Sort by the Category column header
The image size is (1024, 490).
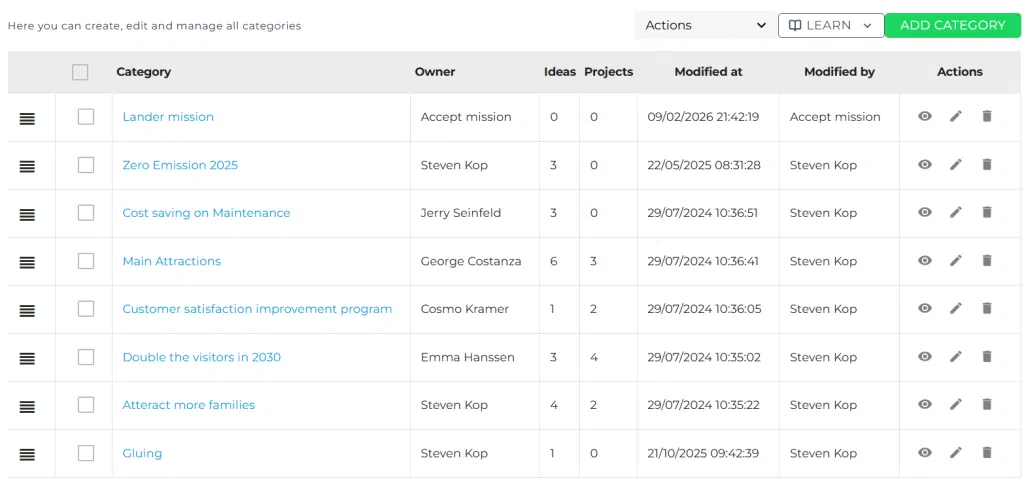pos(144,72)
